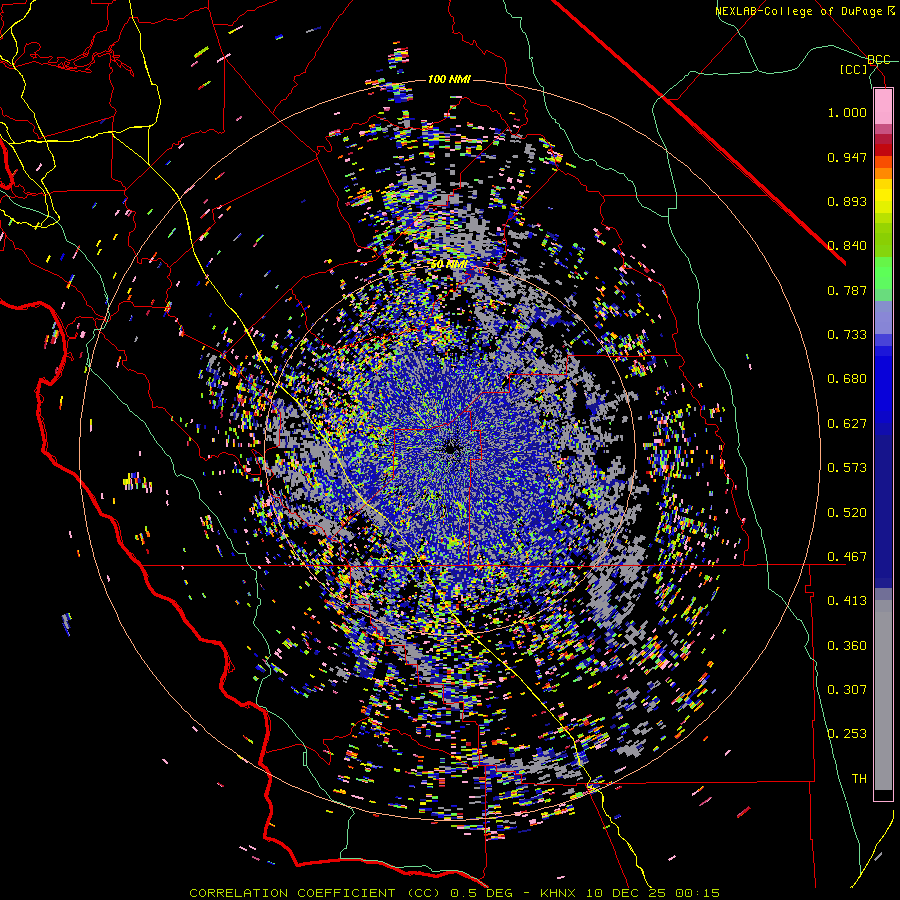The height and width of the screenshot is (900, 900).
Task: Click the BCC legend title
Action: coord(878,60)
